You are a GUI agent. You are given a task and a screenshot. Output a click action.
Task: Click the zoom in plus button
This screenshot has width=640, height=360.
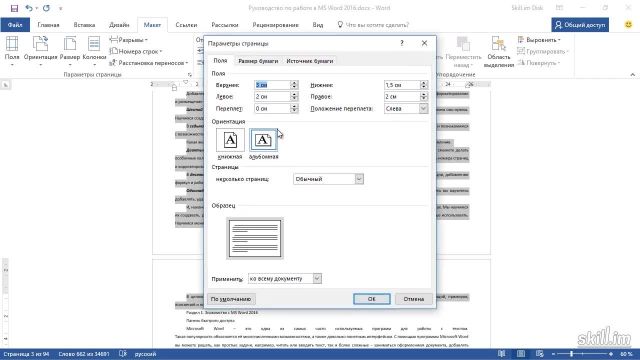point(611,354)
